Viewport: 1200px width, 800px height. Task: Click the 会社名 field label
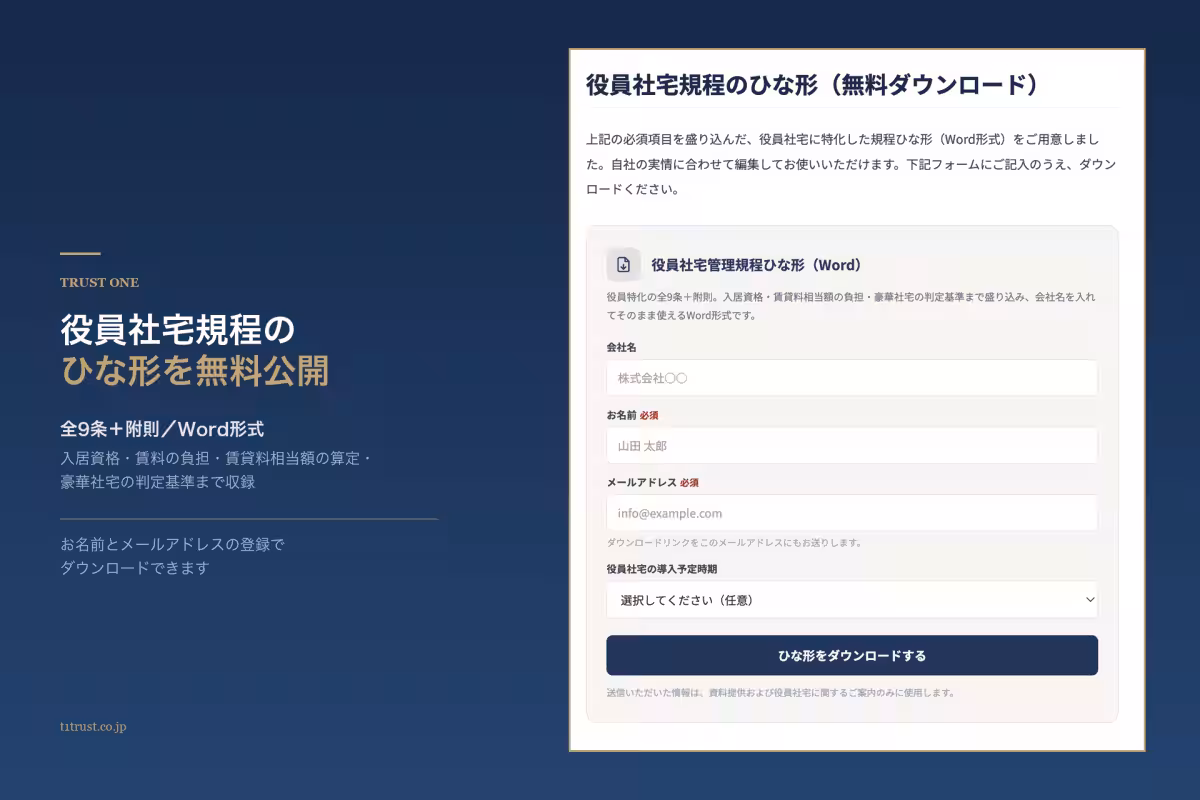[621, 347]
